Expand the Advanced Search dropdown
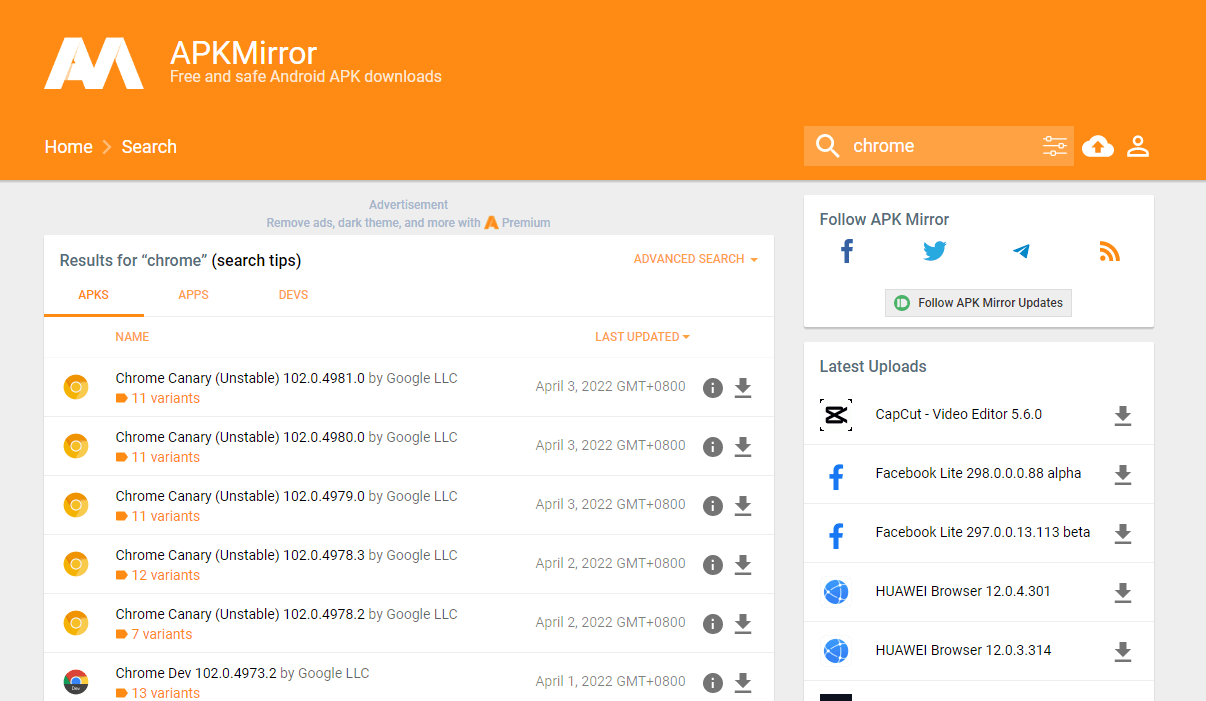The image size is (1206, 701). click(x=695, y=259)
